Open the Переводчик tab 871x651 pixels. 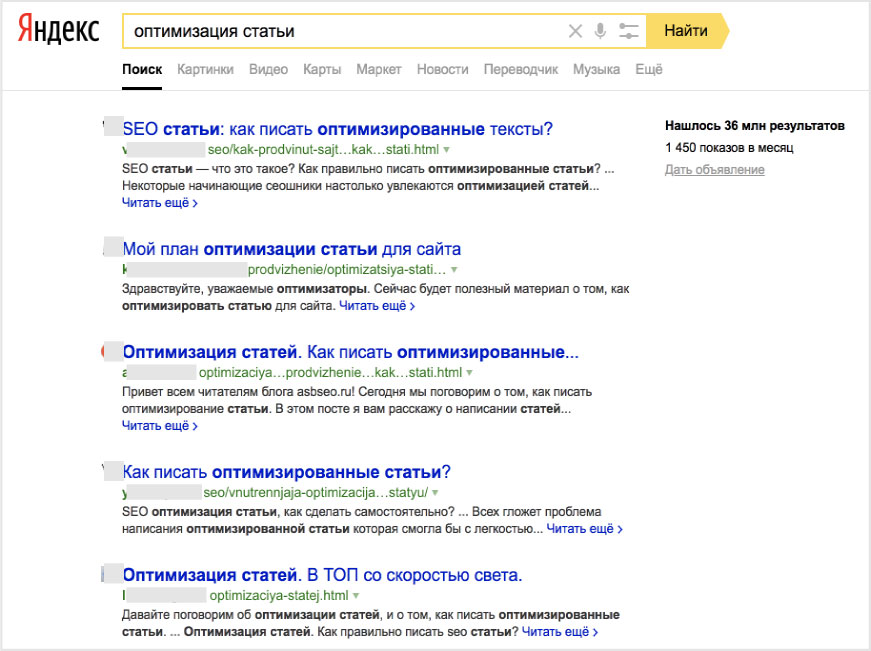521,69
